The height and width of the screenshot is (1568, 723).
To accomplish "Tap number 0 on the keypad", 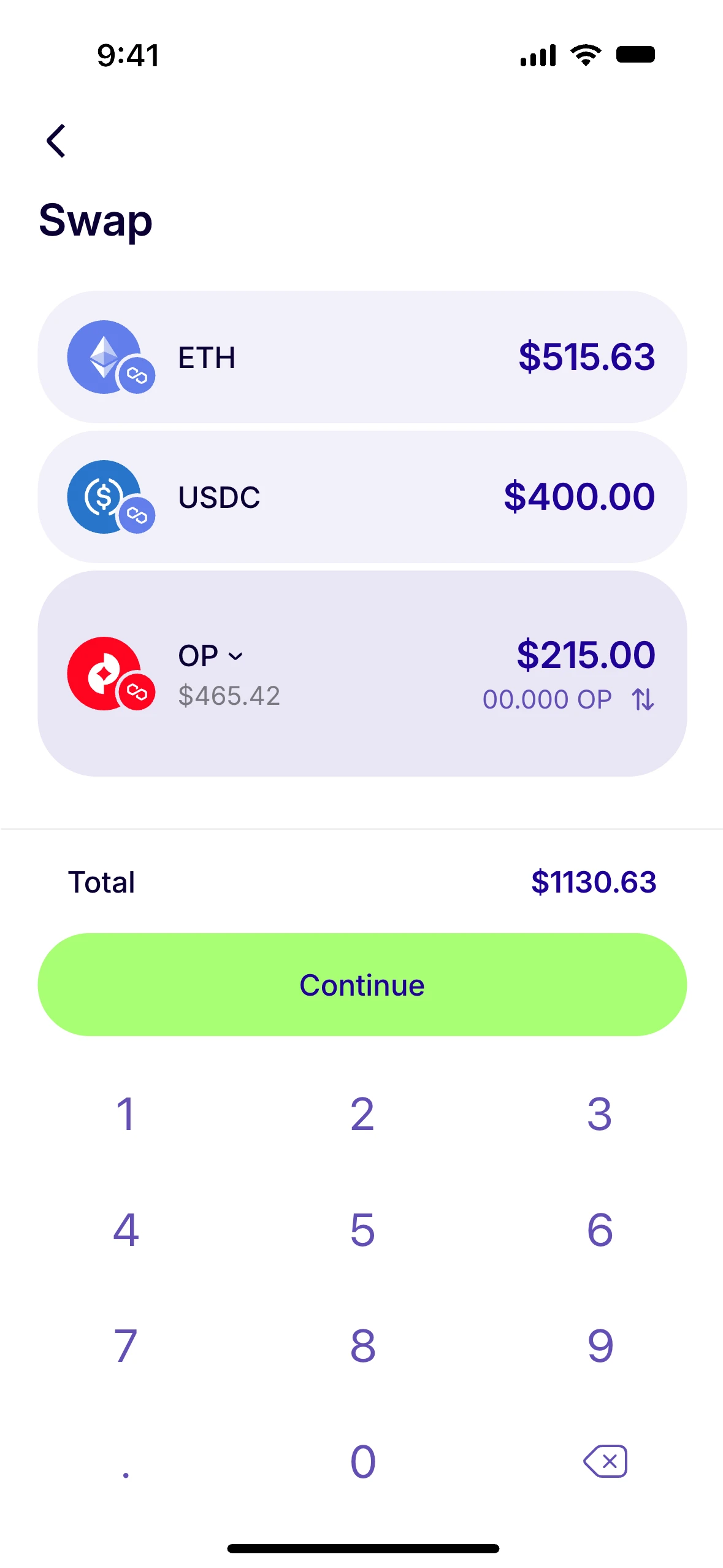I will click(x=362, y=1461).
